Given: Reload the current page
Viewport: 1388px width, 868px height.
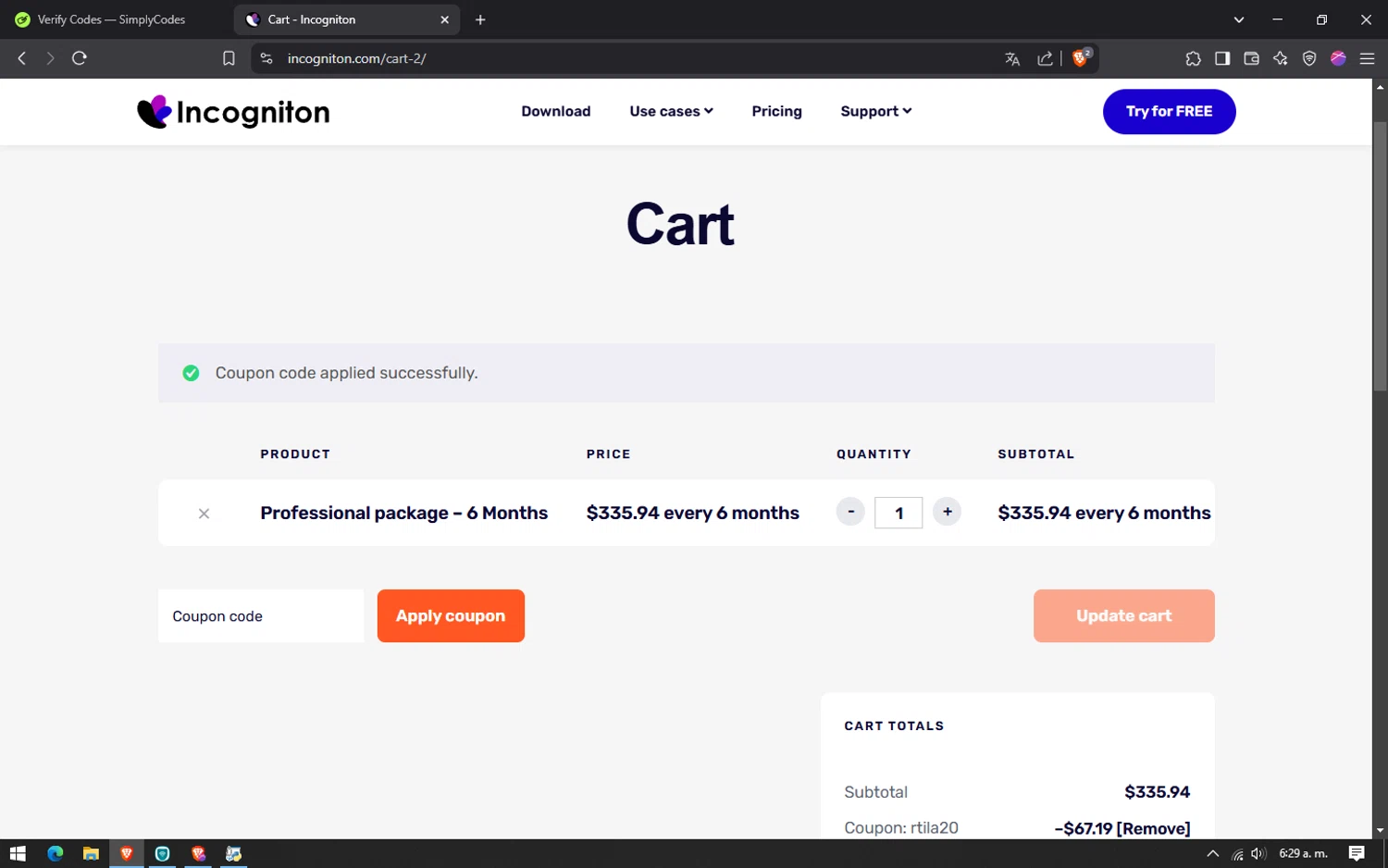Looking at the screenshot, I should point(80,58).
